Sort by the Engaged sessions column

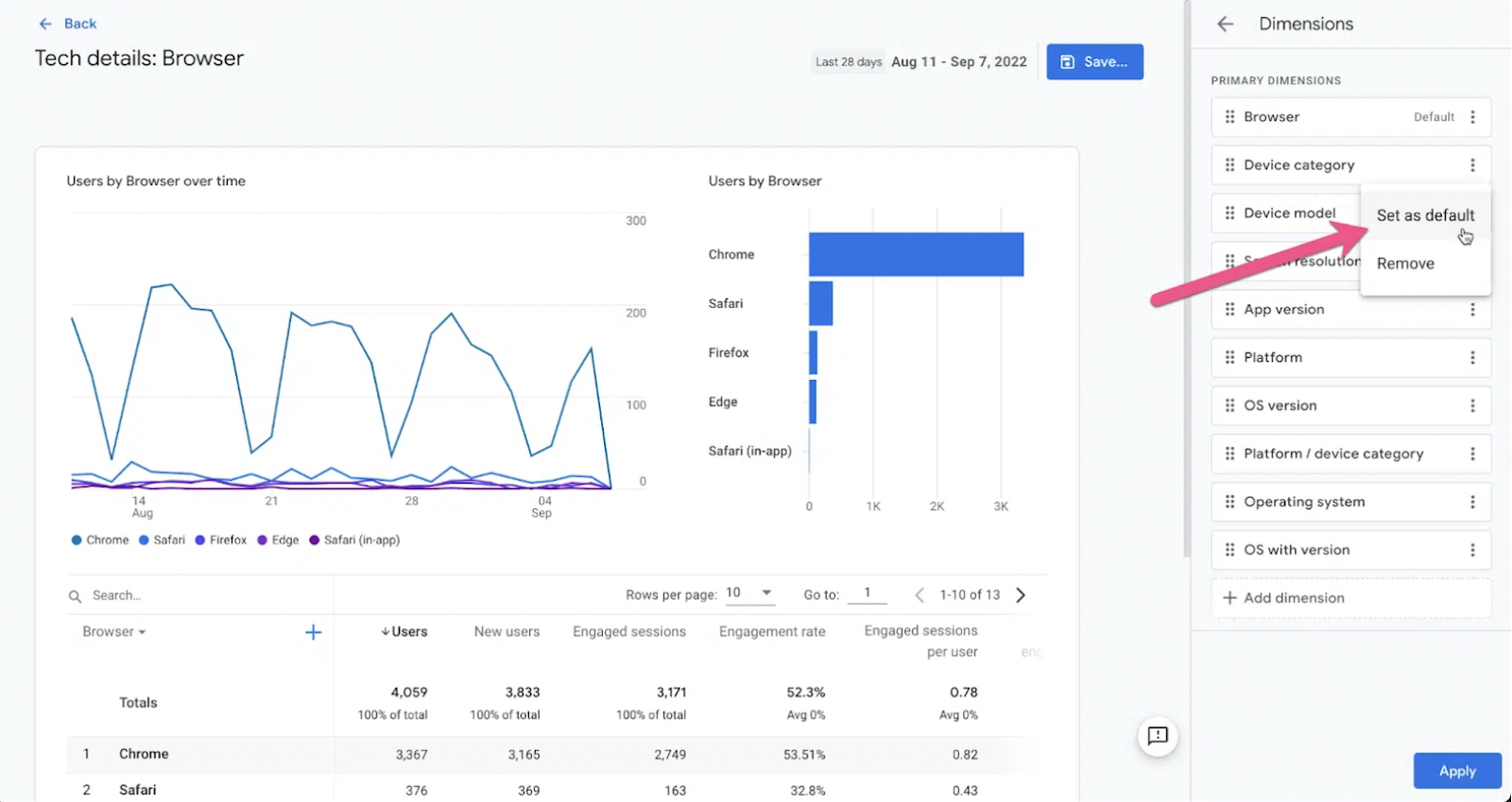pos(629,632)
